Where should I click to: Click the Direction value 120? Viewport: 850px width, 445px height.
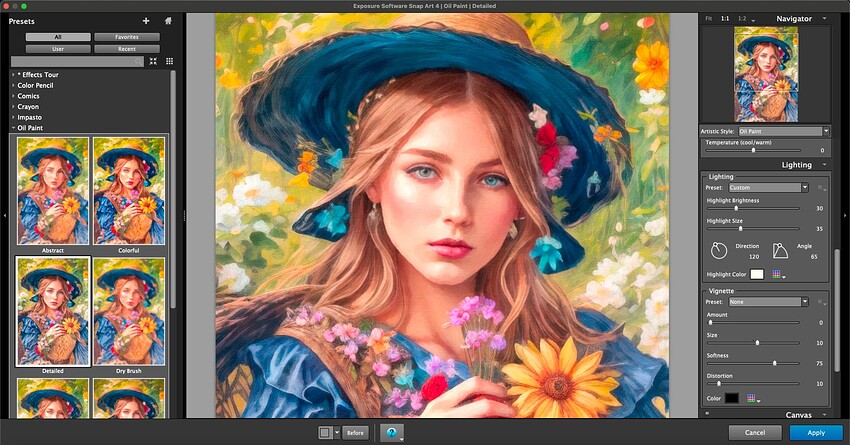[754, 257]
